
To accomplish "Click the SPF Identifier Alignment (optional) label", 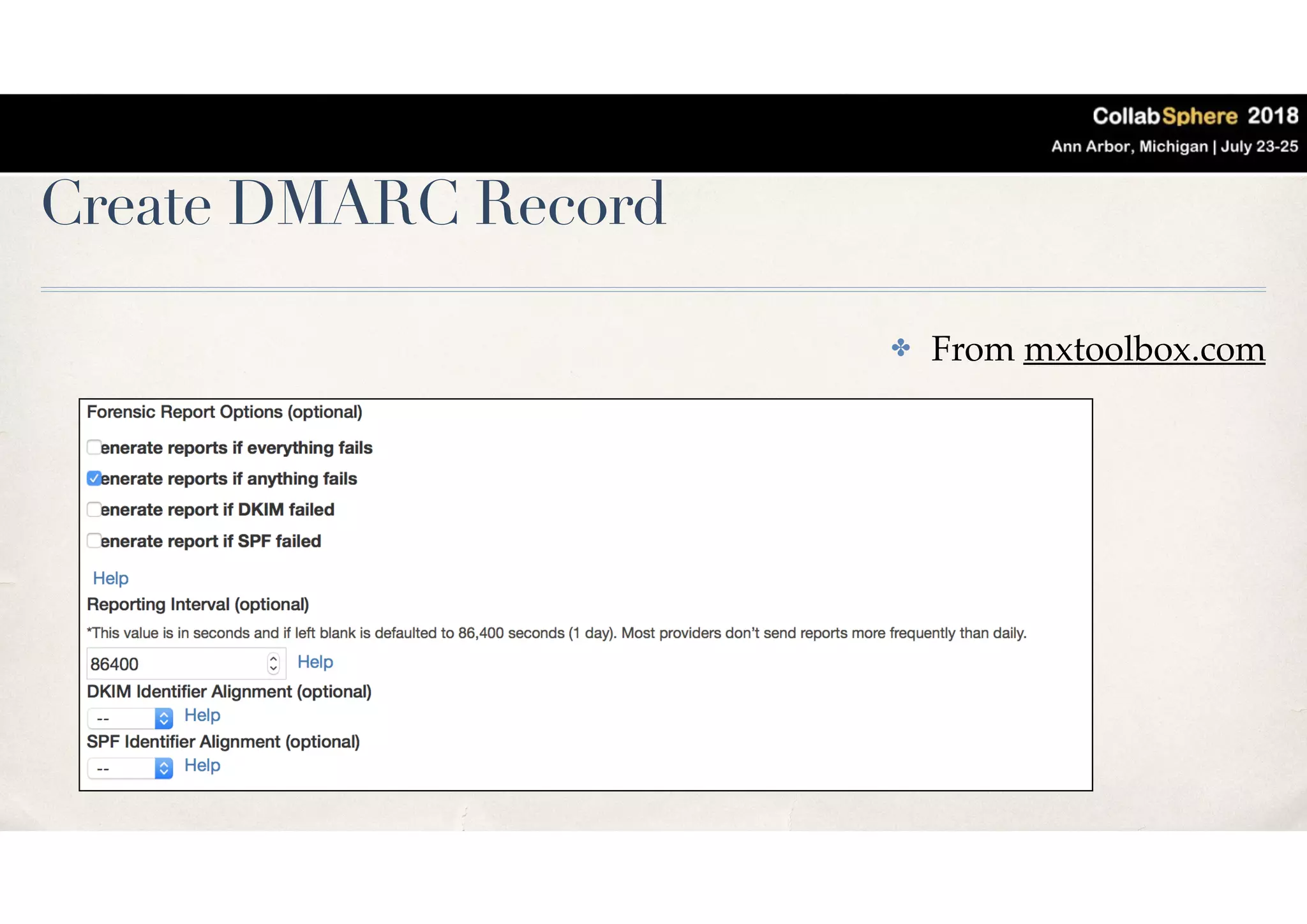I will click(223, 741).
